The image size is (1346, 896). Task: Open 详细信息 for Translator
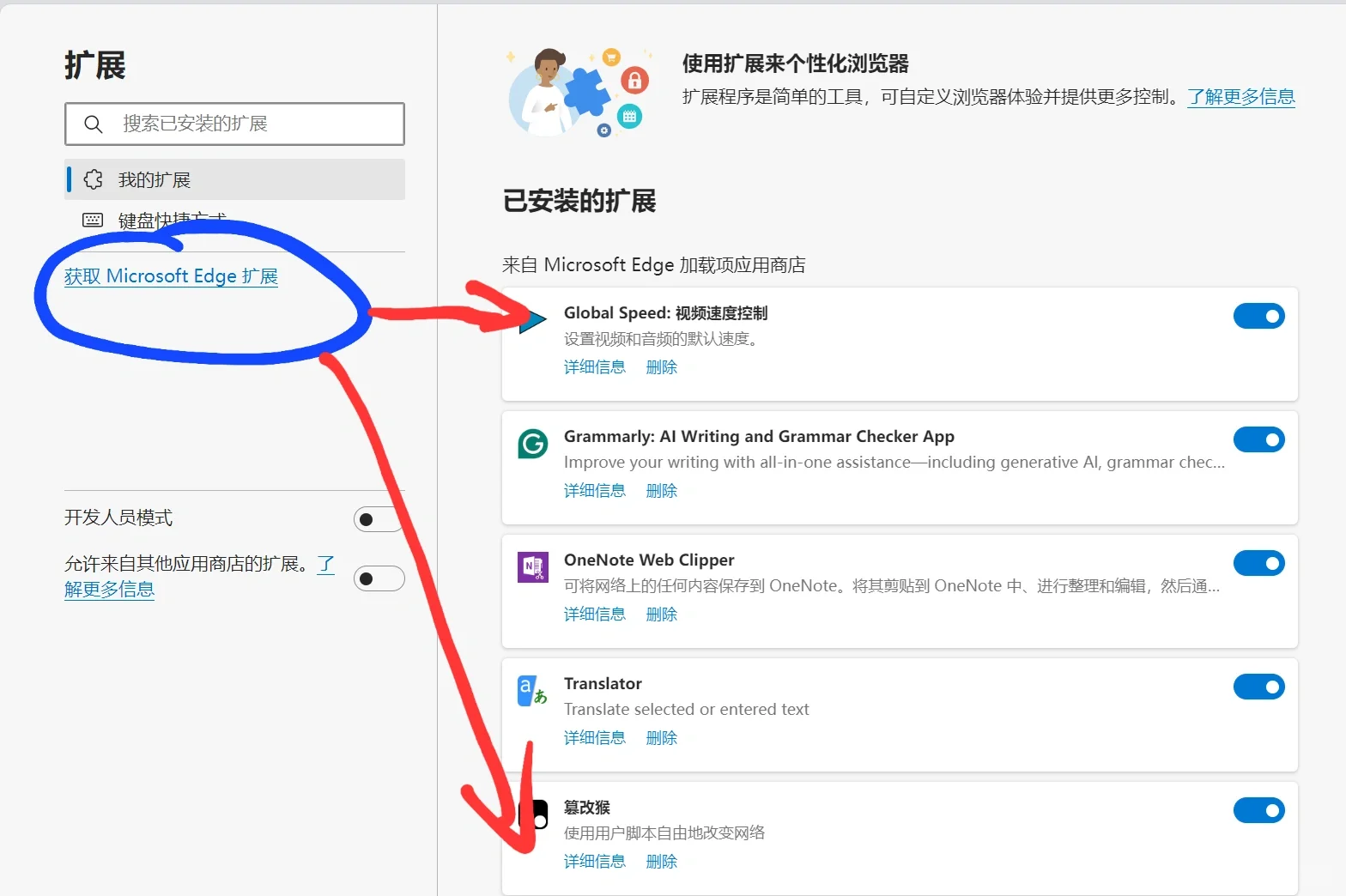(595, 738)
